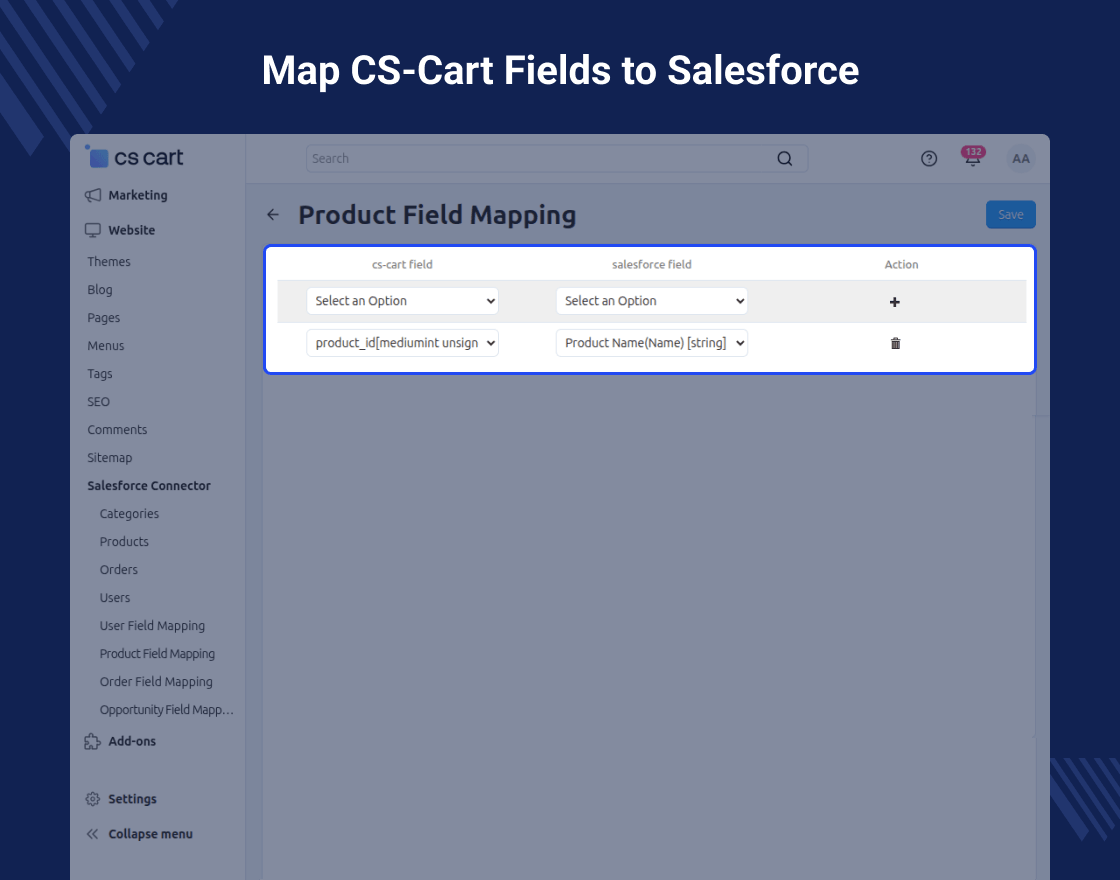Open the help question mark icon
The height and width of the screenshot is (880, 1120).
(x=929, y=159)
